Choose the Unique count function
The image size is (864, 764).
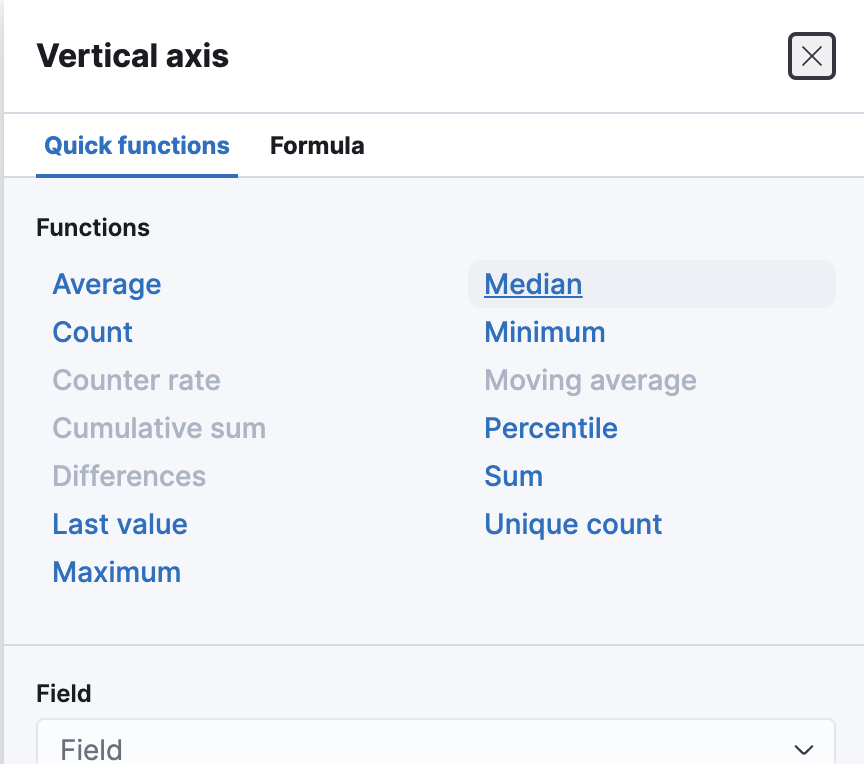point(573,524)
